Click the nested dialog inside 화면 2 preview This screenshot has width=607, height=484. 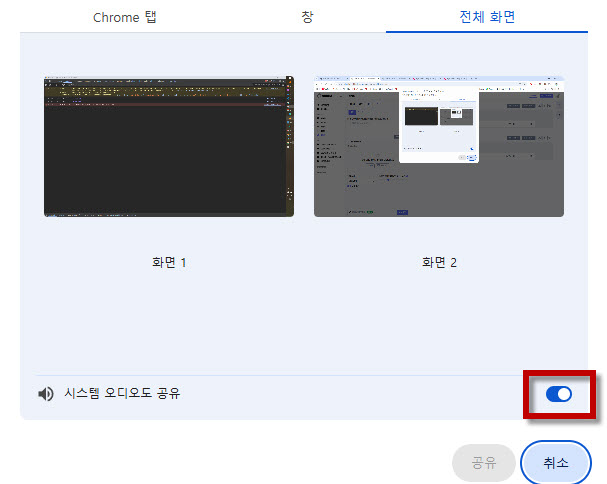tap(438, 125)
